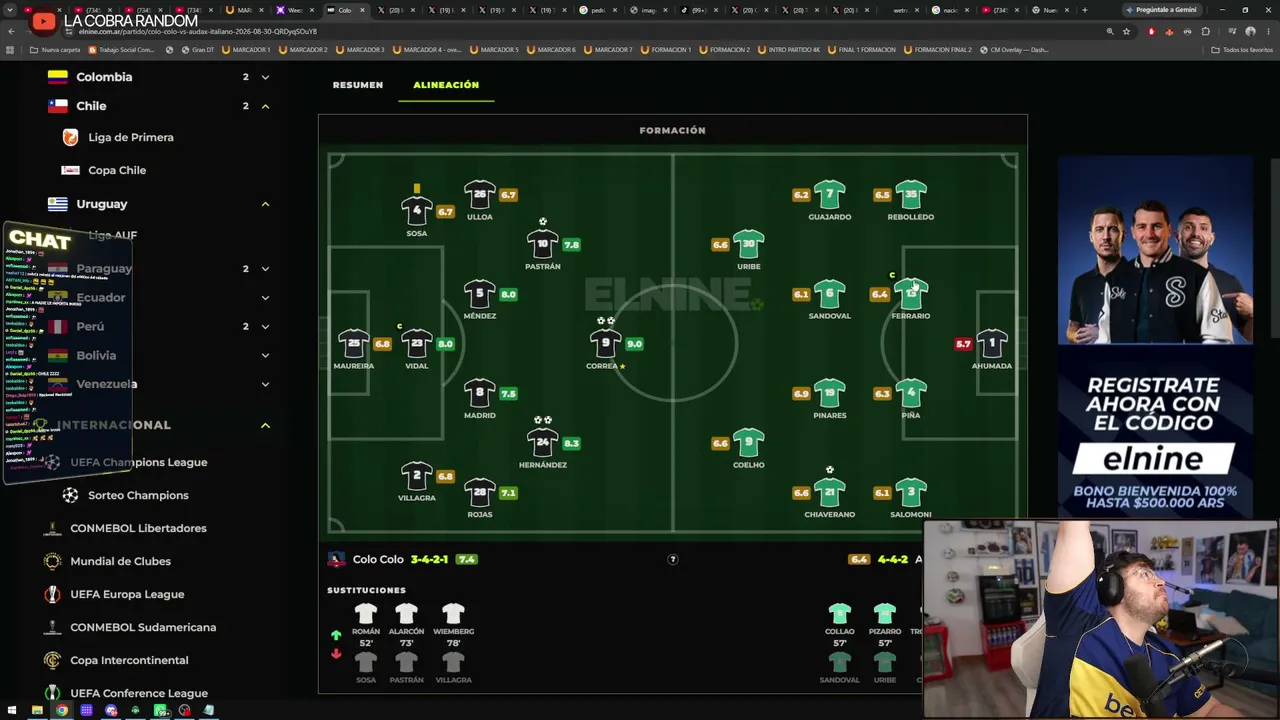This screenshot has width=1280, height=720.
Task: Open CONMEBOL Sudamericana page
Action: pyautogui.click(x=143, y=627)
